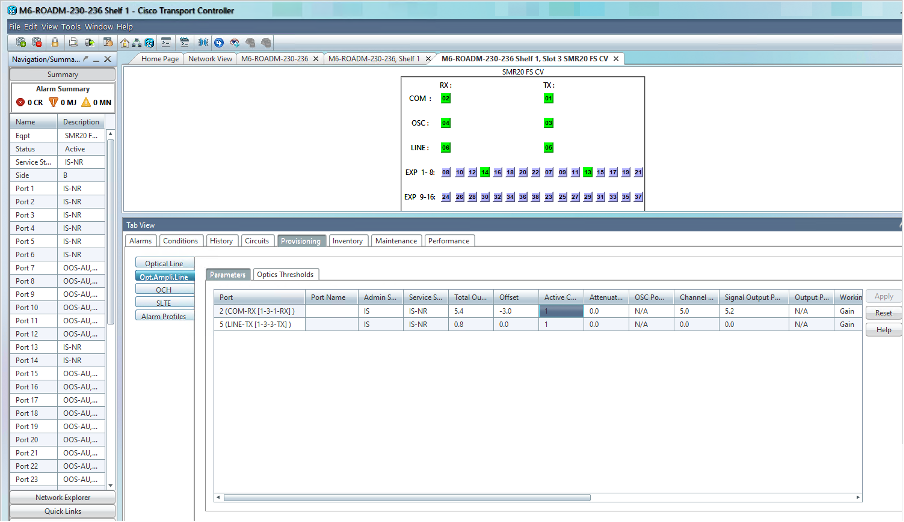Open the Performance tab
The width and height of the screenshot is (904, 522).
coord(449,241)
